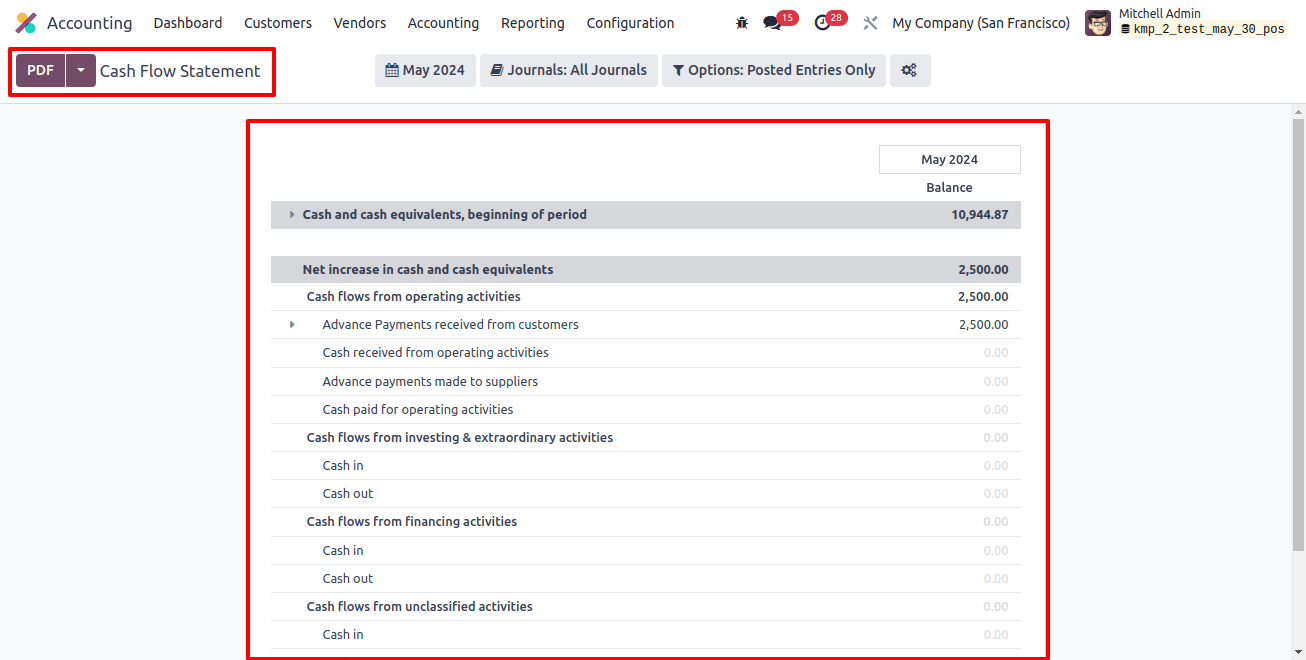1306x660 pixels.
Task: Open the Reporting menu
Action: [x=533, y=23]
